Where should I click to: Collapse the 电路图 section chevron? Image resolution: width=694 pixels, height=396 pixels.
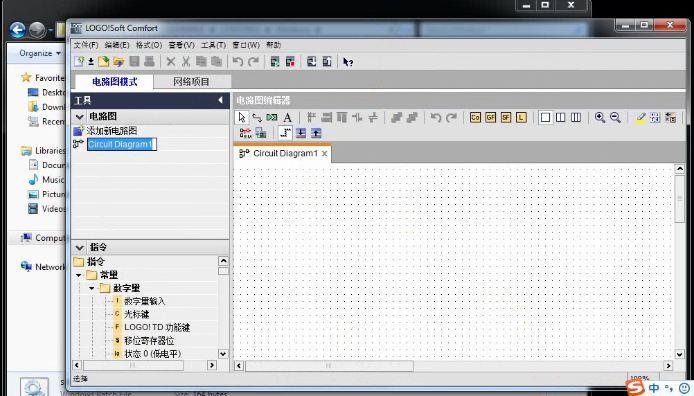[80, 117]
